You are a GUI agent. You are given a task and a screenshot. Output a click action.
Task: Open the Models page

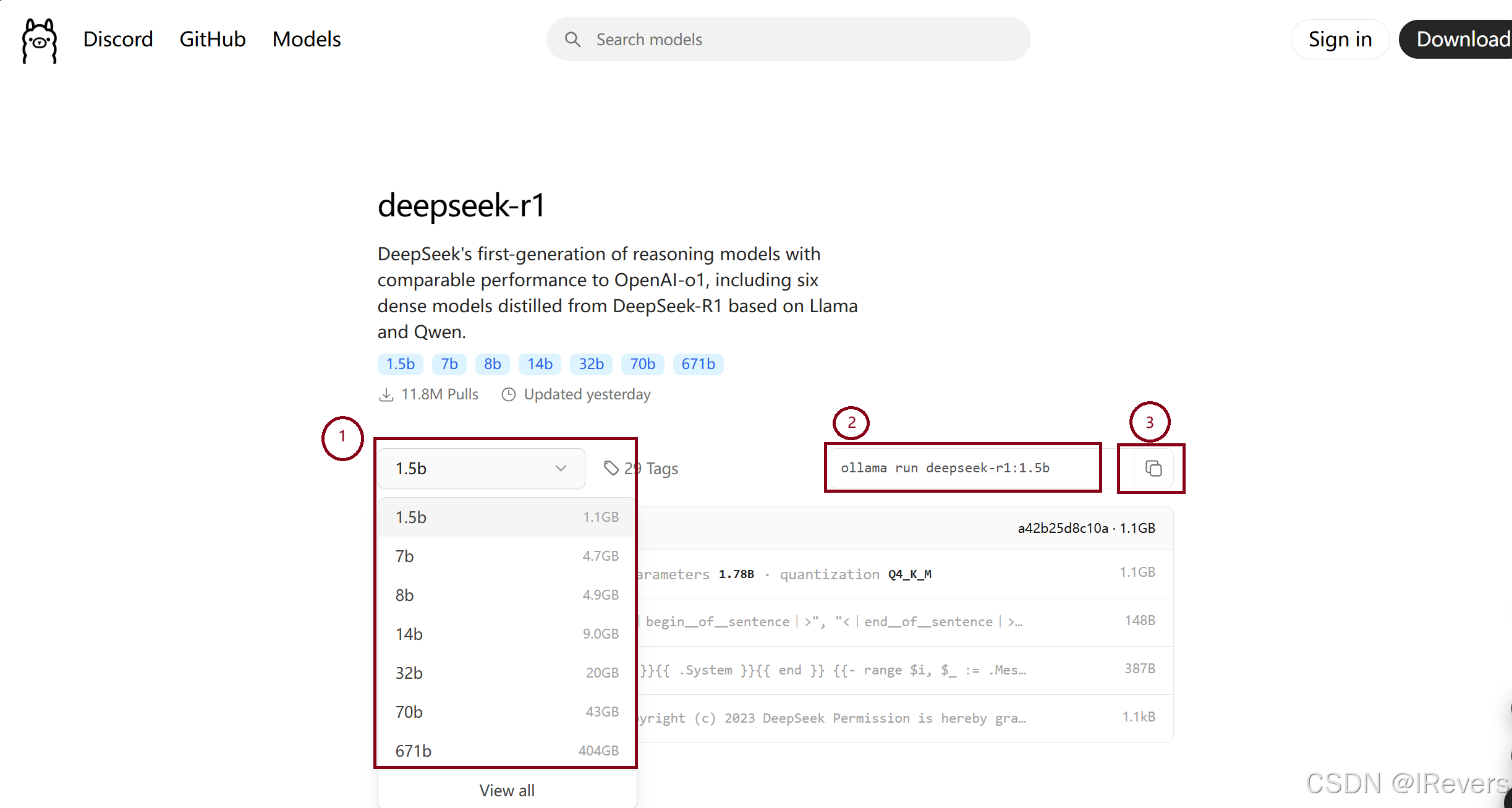pos(307,40)
